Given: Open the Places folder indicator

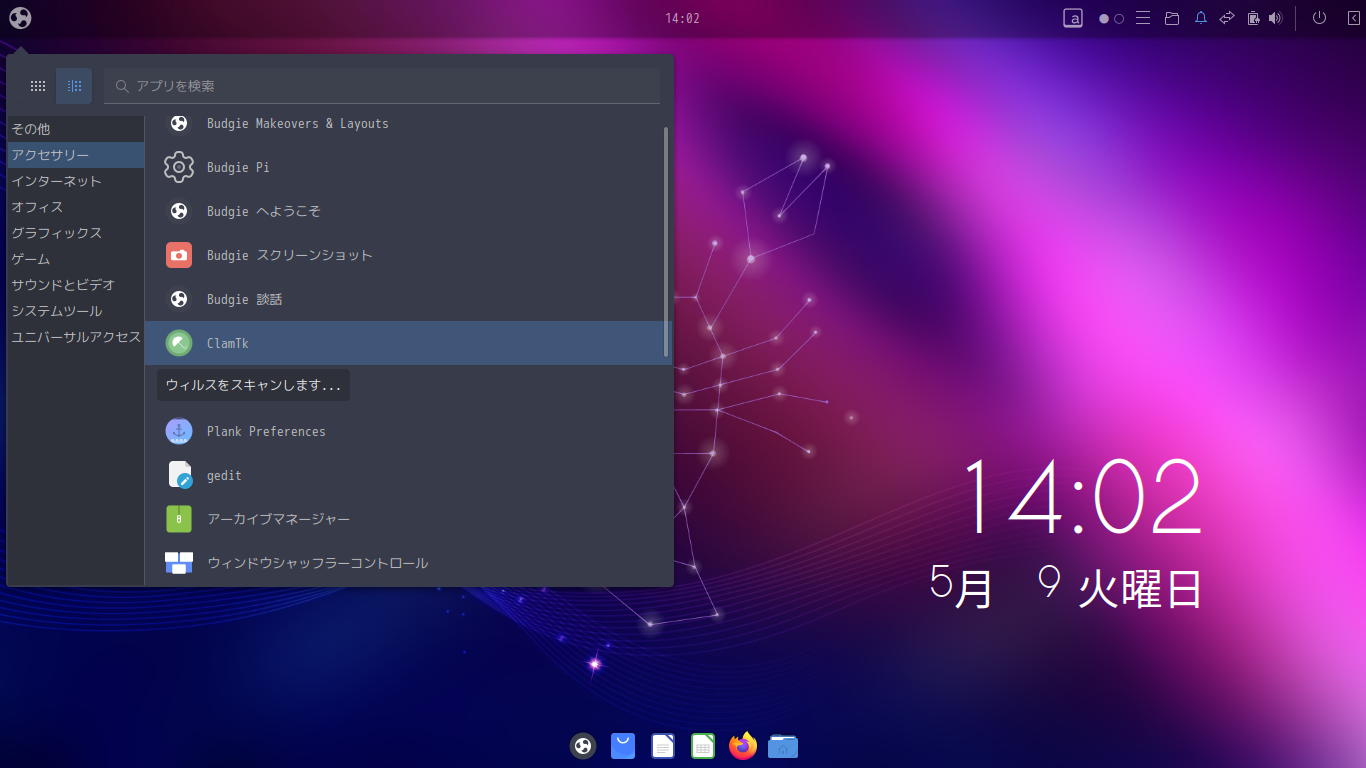Looking at the screenshot, I should tap(1172, 18).
